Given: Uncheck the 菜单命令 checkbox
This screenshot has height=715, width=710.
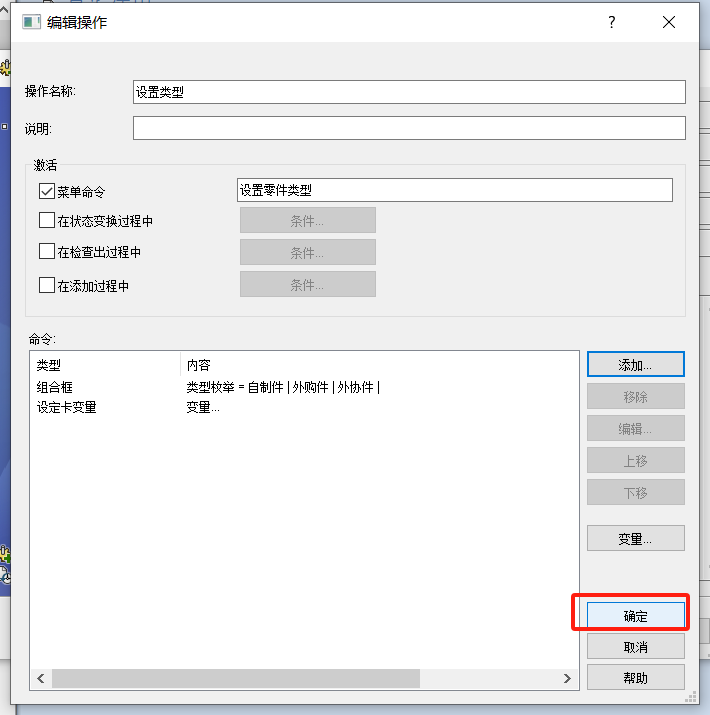Looking at the screenshot, I should tap(47, 191).
